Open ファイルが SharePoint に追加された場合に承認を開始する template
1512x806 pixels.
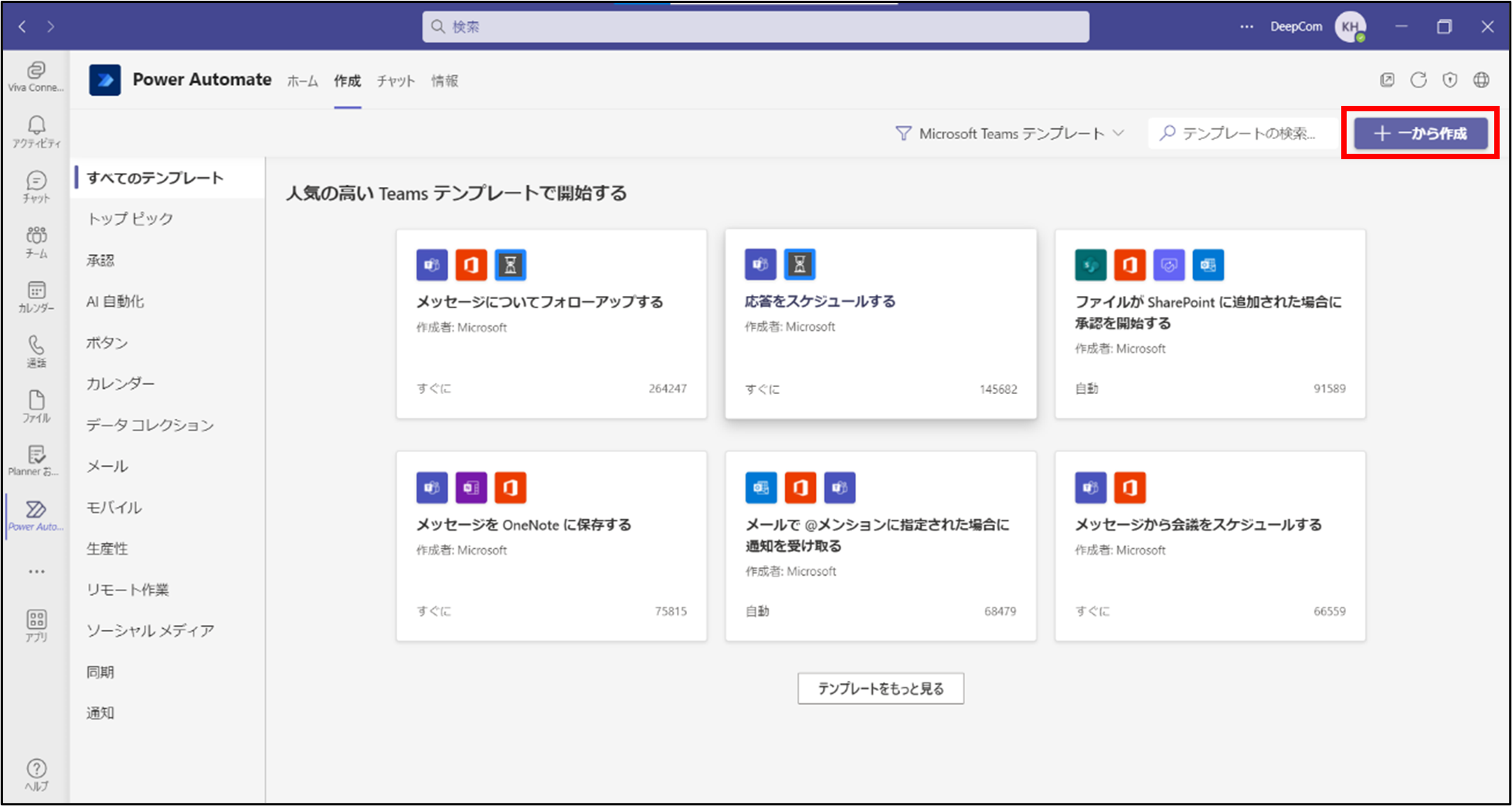(x=1210, y=324)
